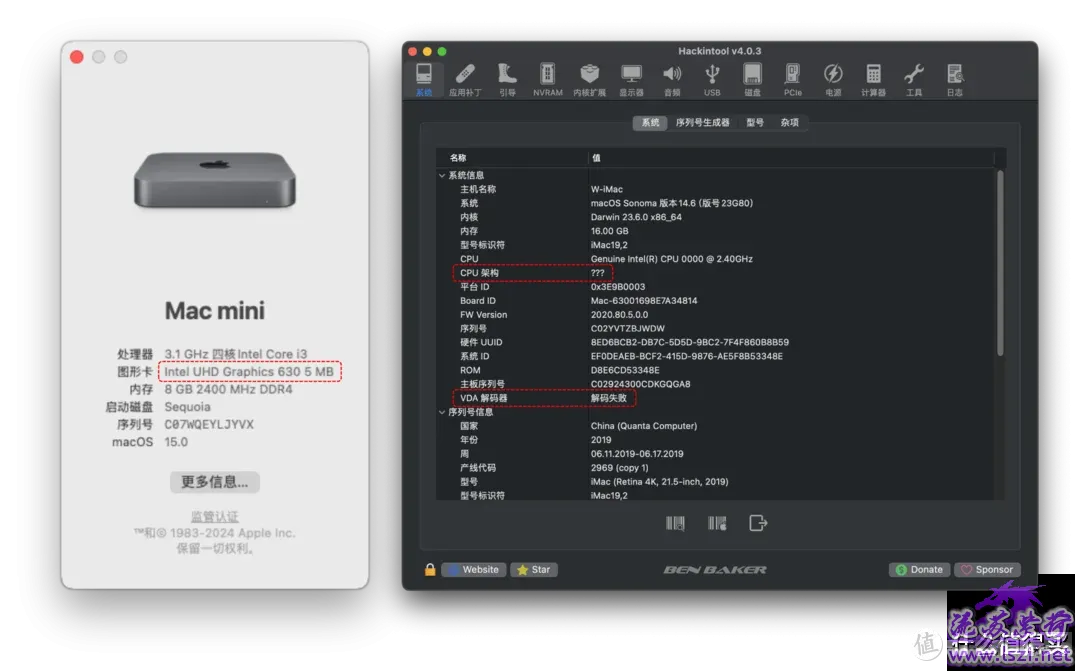Click the table vertical scrollbar in Hackintool
This screenshot has width=1080, height=671.
[1000, 263]
